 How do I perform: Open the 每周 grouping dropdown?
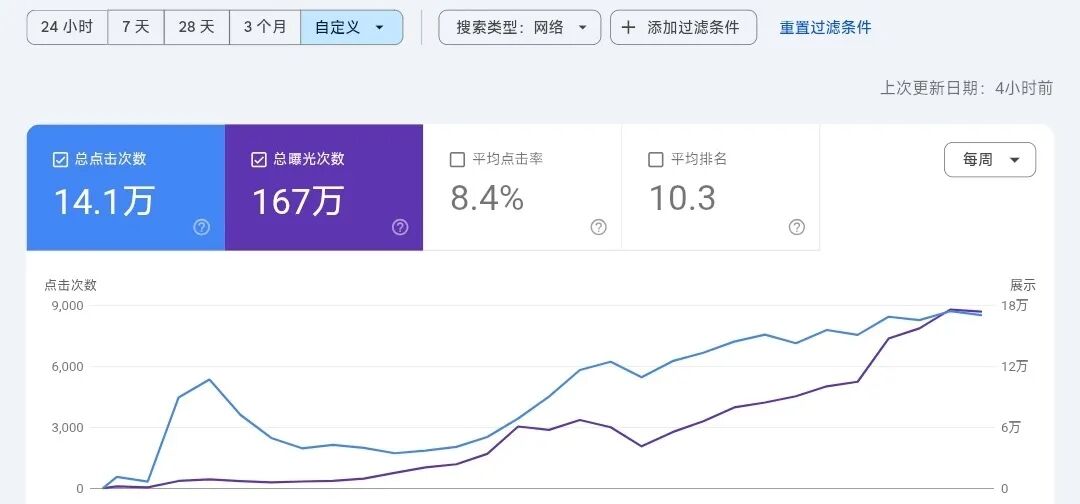990,160
